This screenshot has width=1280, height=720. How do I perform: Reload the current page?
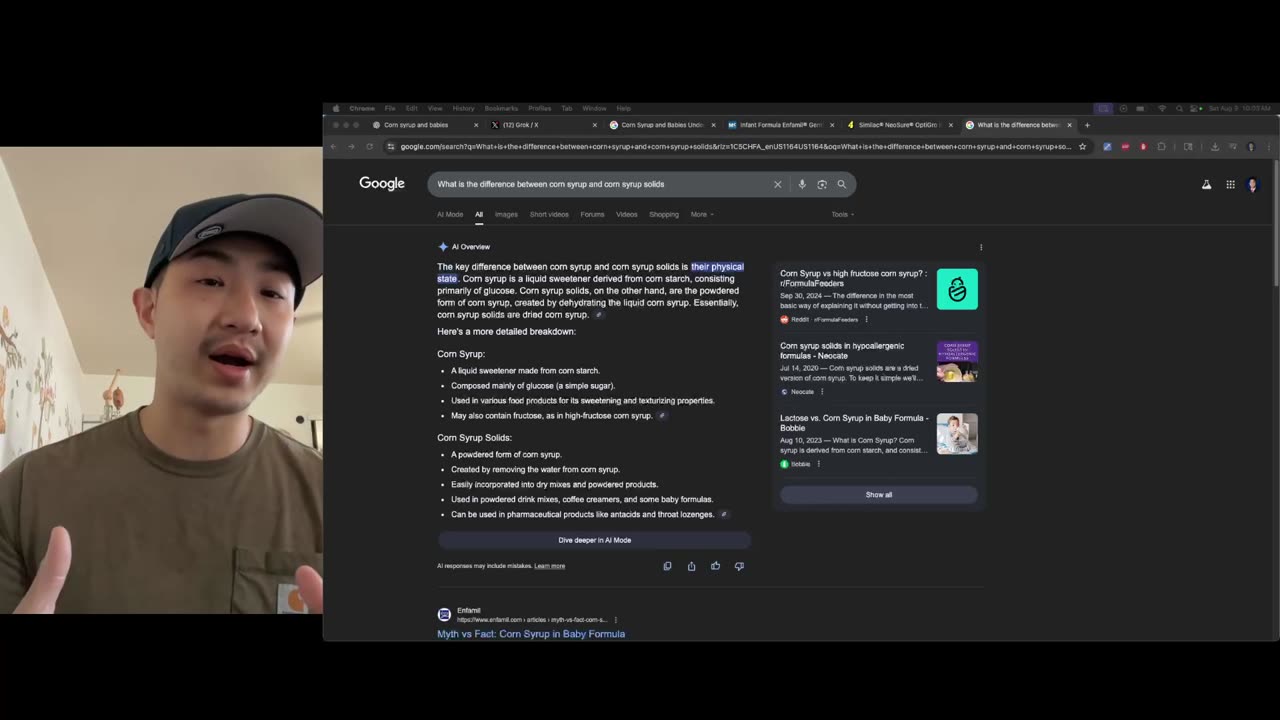coord(369,146)
